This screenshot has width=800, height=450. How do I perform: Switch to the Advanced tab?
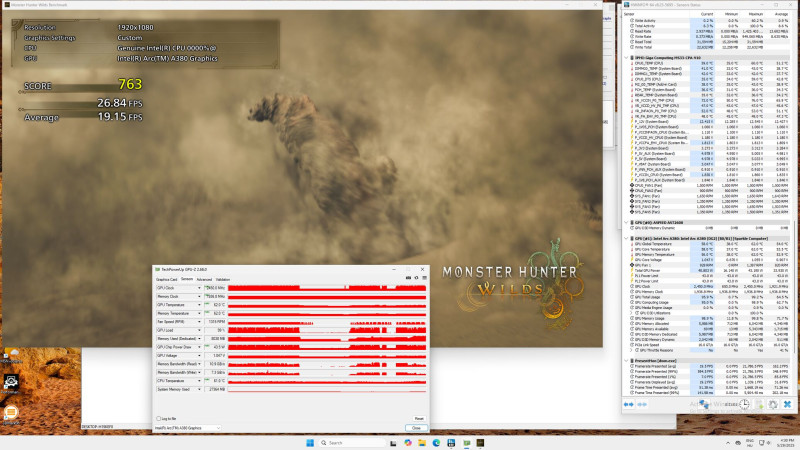point(204,280)
